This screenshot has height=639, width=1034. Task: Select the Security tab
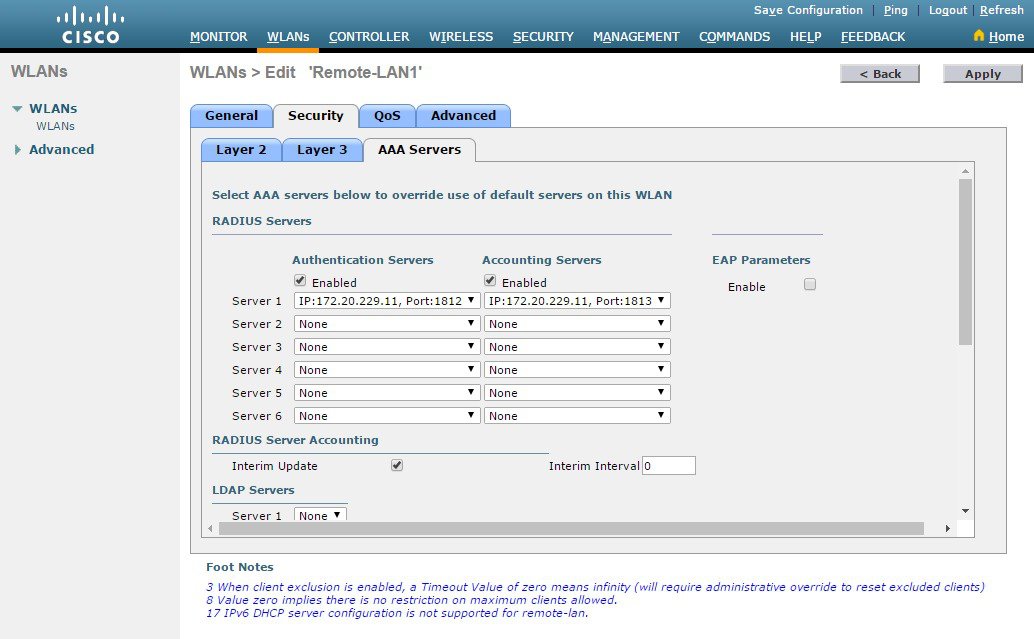[316, 116]
